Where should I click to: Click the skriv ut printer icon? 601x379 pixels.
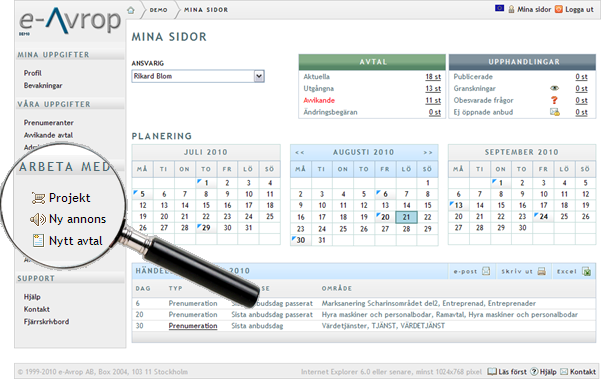pyautogui.click(x=542, y=271)
